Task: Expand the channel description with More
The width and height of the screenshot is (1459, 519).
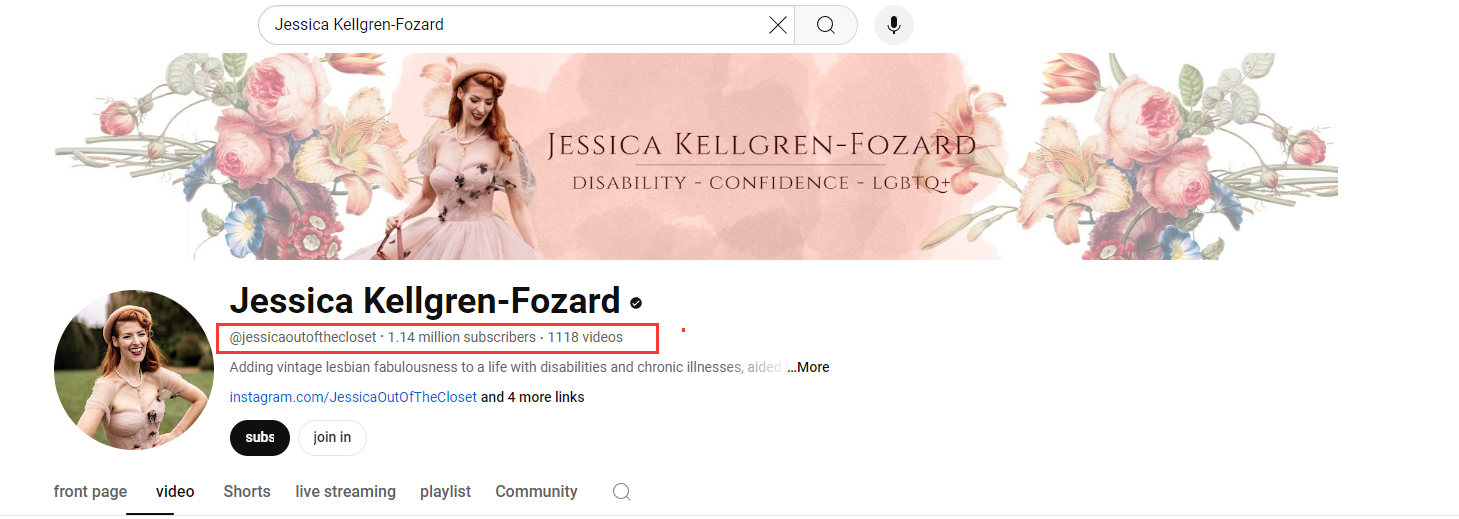Action: pyautogui.click(x=808, y=367)
